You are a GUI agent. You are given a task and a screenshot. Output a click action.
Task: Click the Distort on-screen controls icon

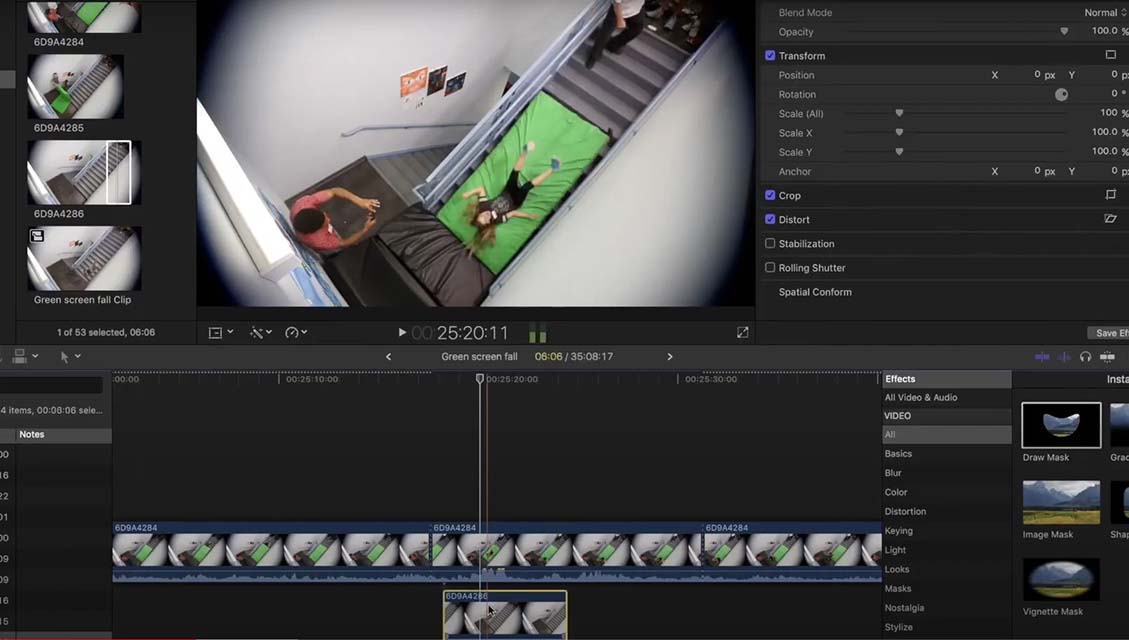[x=1110, y=219]
